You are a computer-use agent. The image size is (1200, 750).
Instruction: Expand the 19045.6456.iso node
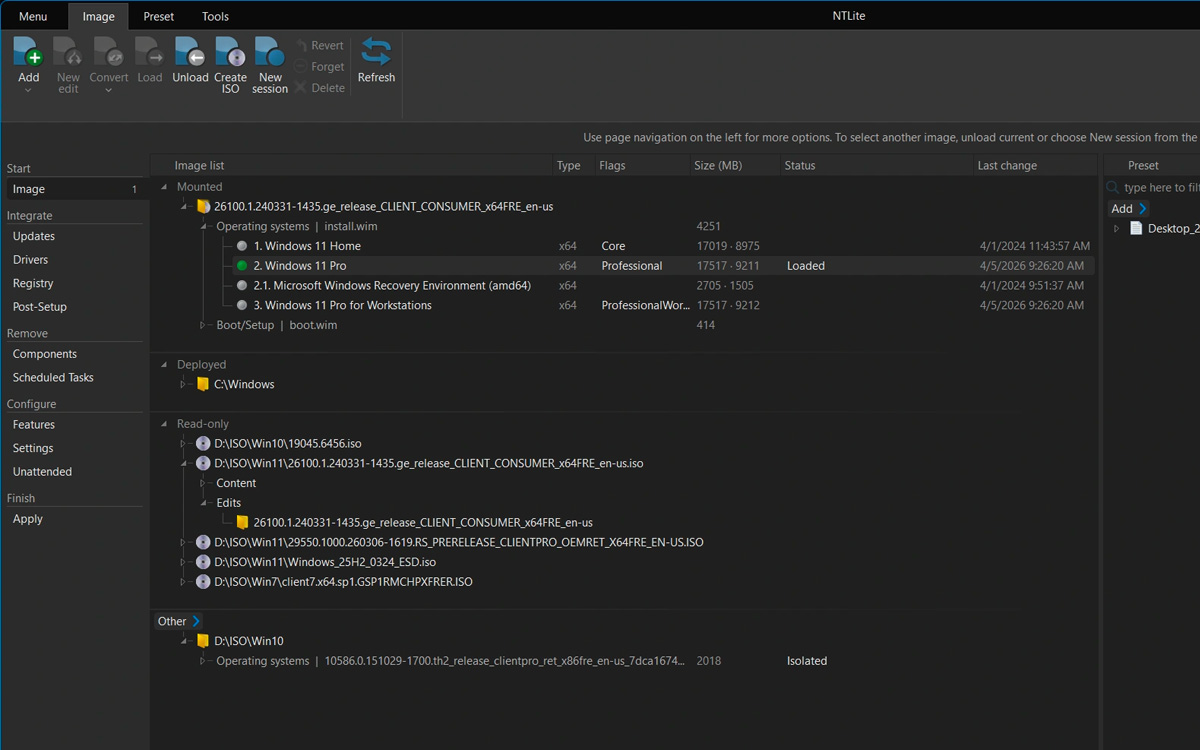[183, 443]
